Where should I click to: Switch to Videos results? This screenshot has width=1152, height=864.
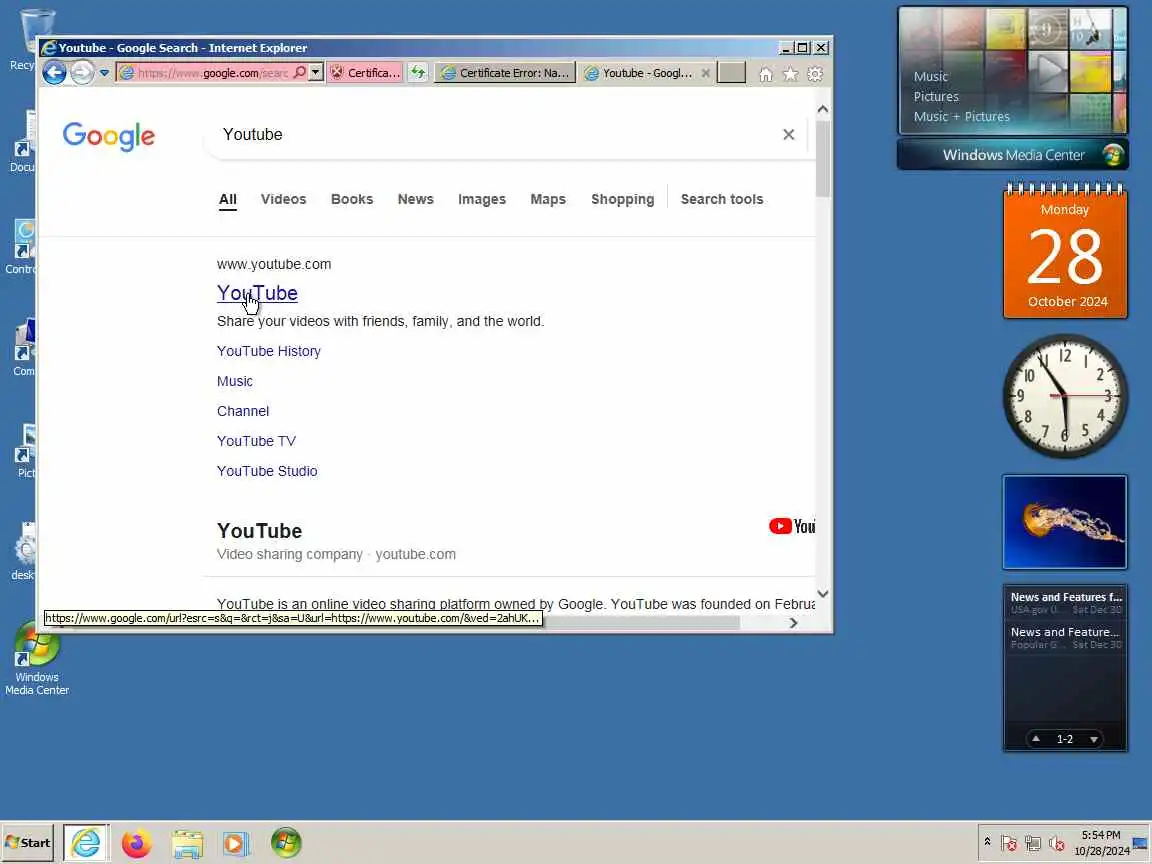click(284, 199)
